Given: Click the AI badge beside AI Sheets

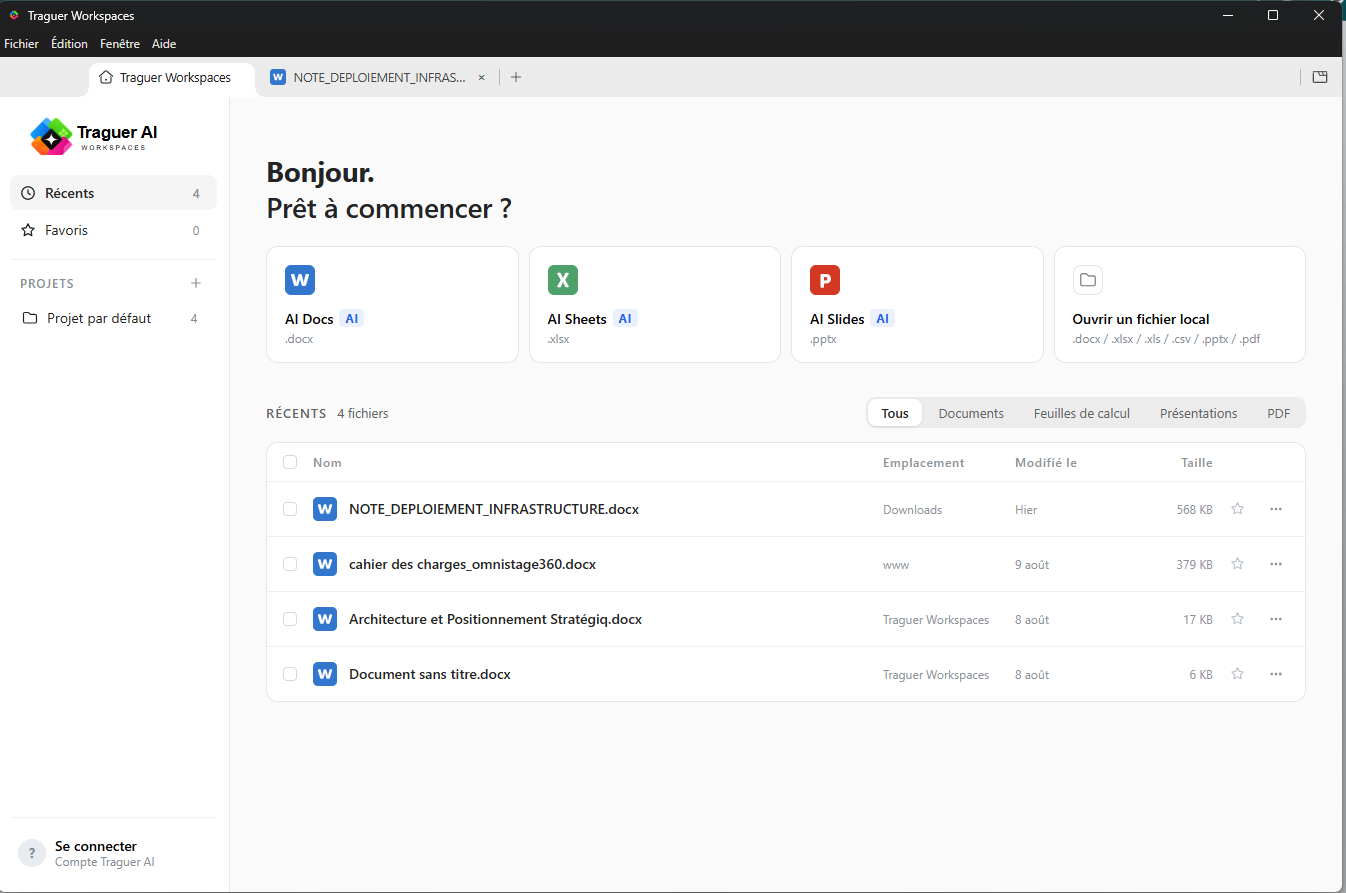Looking at the screenshot, I should tap(625, 319).
